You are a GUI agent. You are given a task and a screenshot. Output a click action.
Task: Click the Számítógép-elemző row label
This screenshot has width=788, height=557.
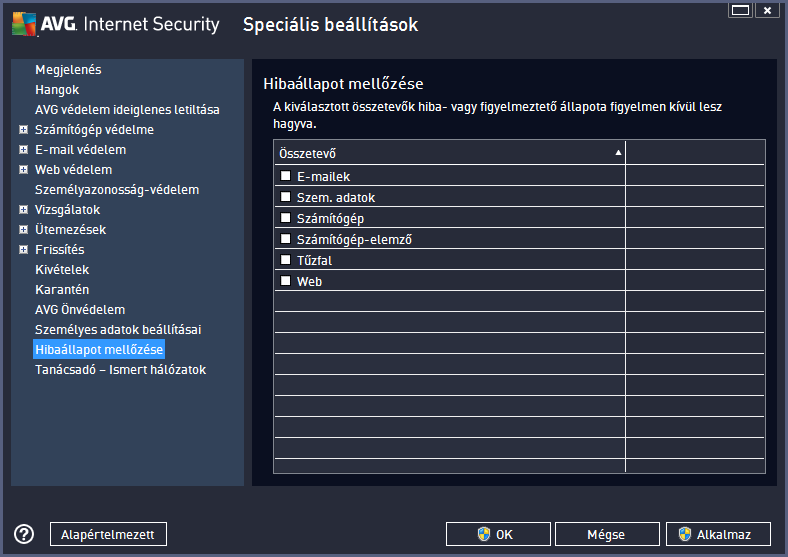(x=354, y=240)
